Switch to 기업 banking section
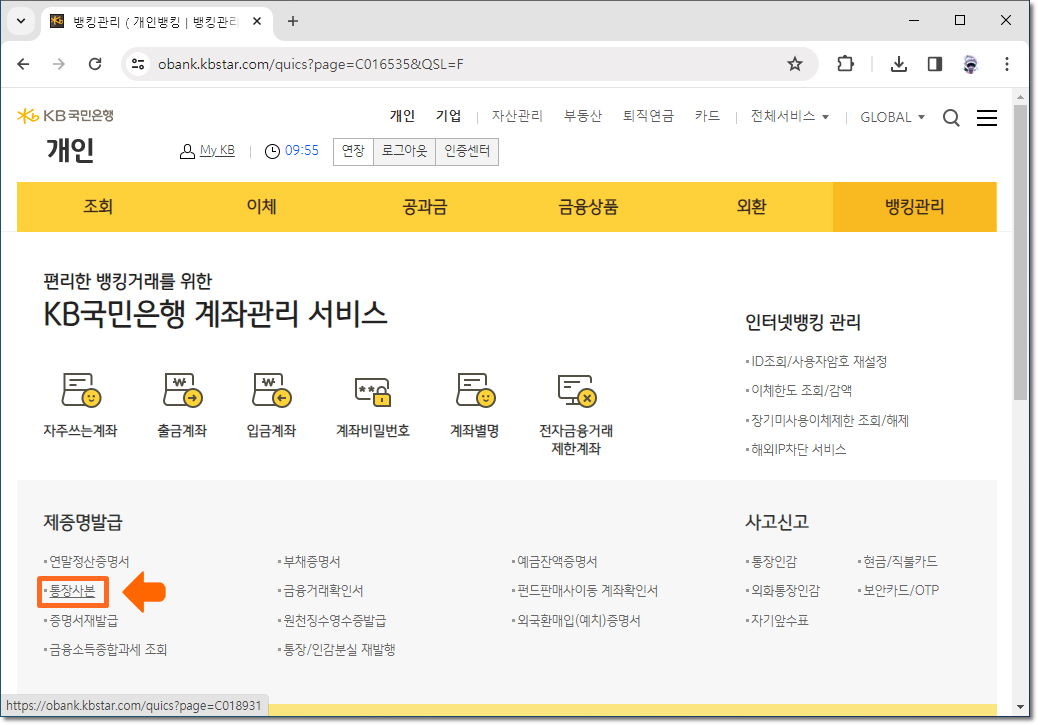 [x=448, y=117]
